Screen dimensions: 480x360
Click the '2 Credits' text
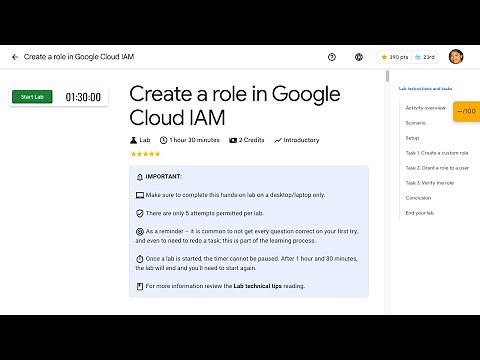click(251, 140)
